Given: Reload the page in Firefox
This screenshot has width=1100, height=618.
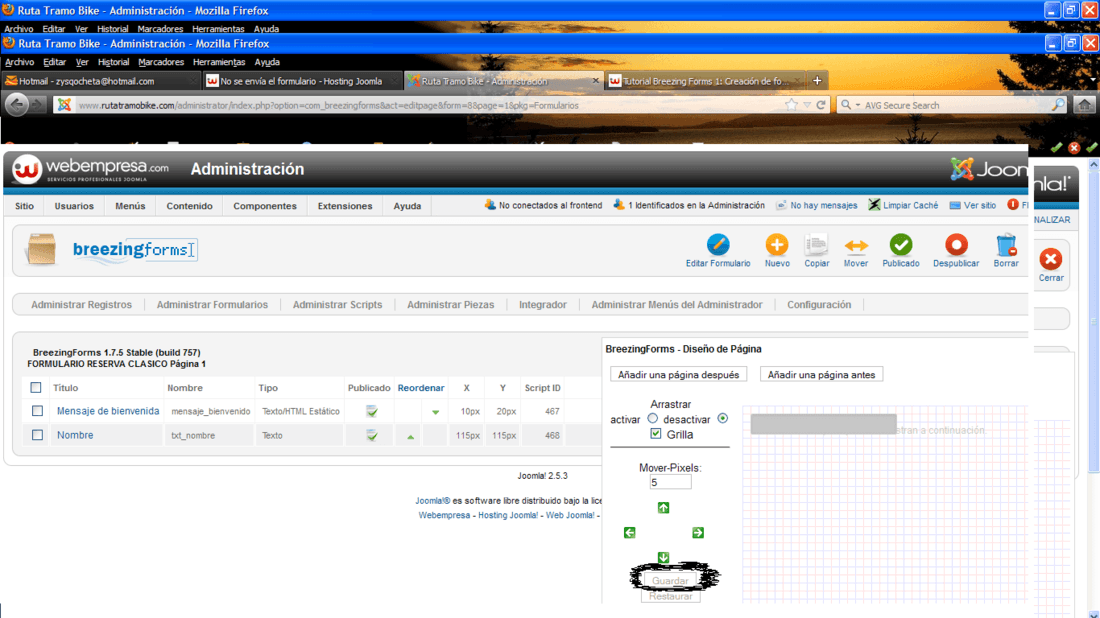Looking at the screenshot, I should (820, 105).
